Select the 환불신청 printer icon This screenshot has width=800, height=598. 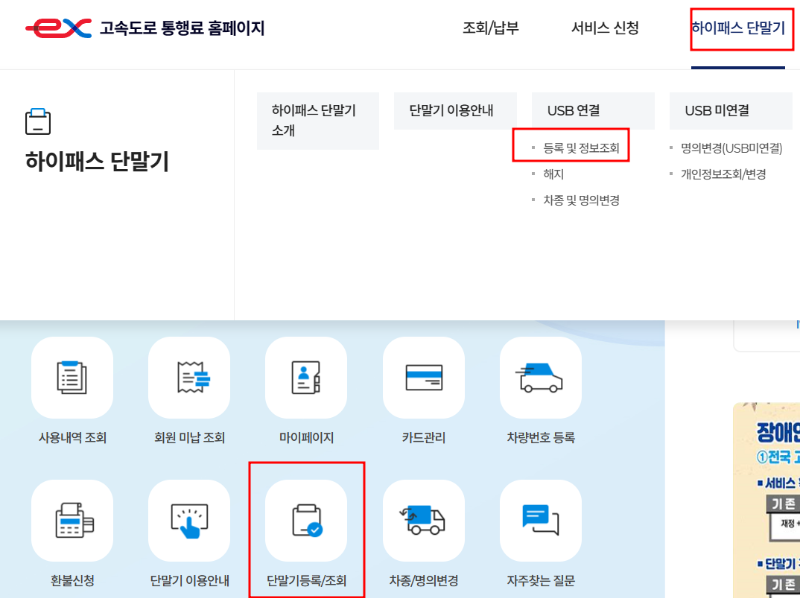tap(72, 522)
